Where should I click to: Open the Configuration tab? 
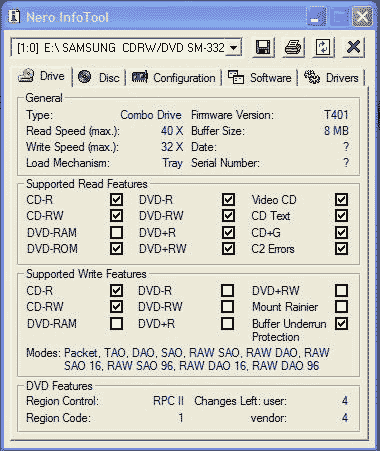point(174,78)
